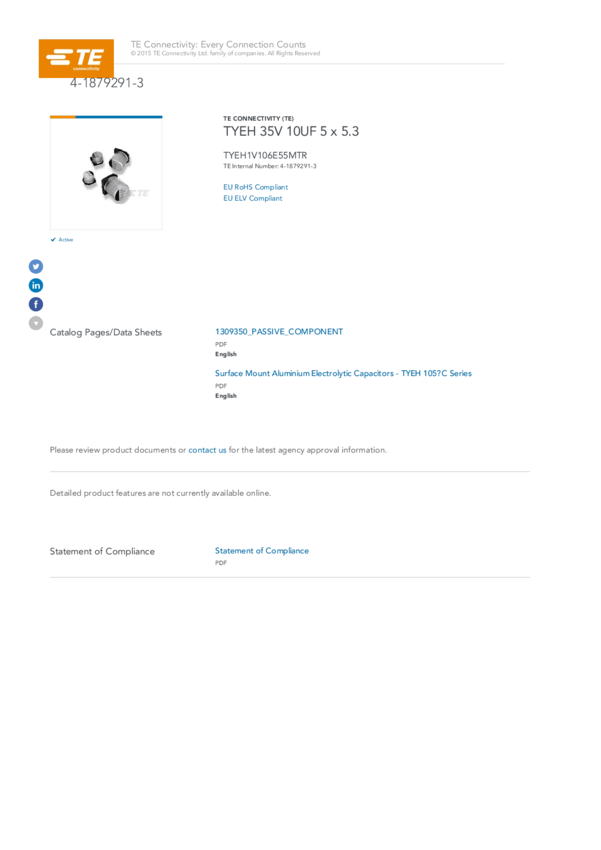
Task: Click TE Internal Number 4-1879291-3 text
Action: 270,166
